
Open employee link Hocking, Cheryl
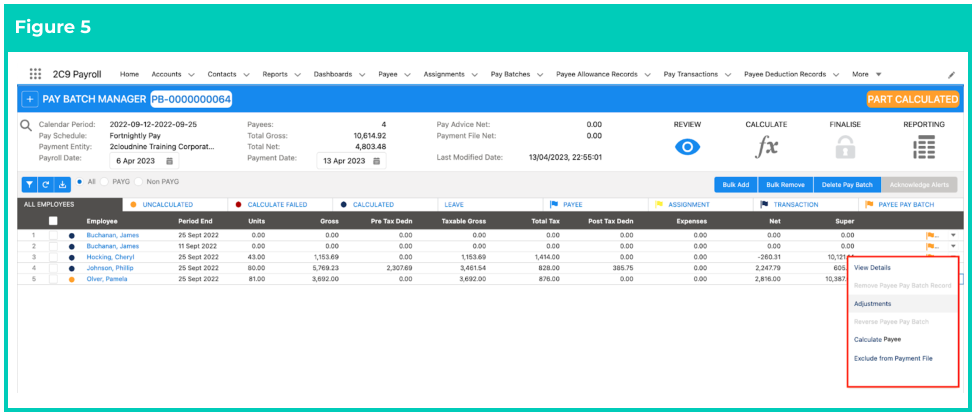coord(110,257)
